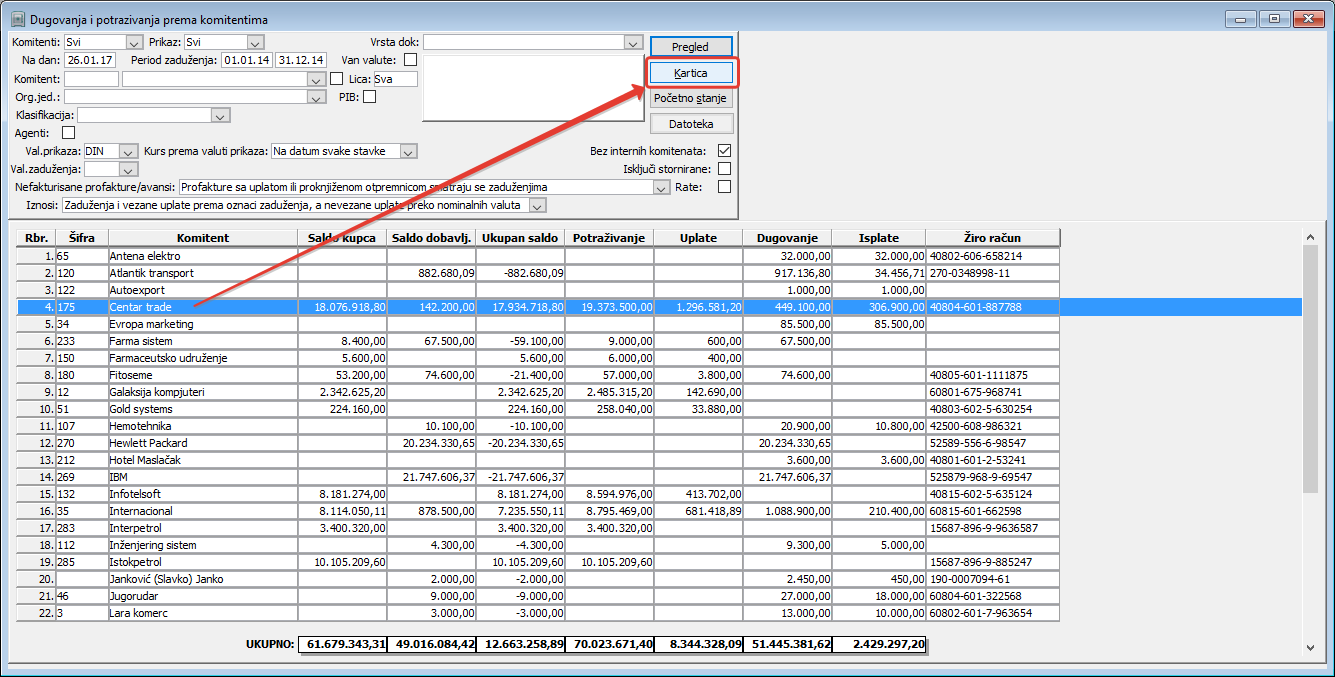
Task: Select the Hotel Maslačak row
Action: pos(539,460)
